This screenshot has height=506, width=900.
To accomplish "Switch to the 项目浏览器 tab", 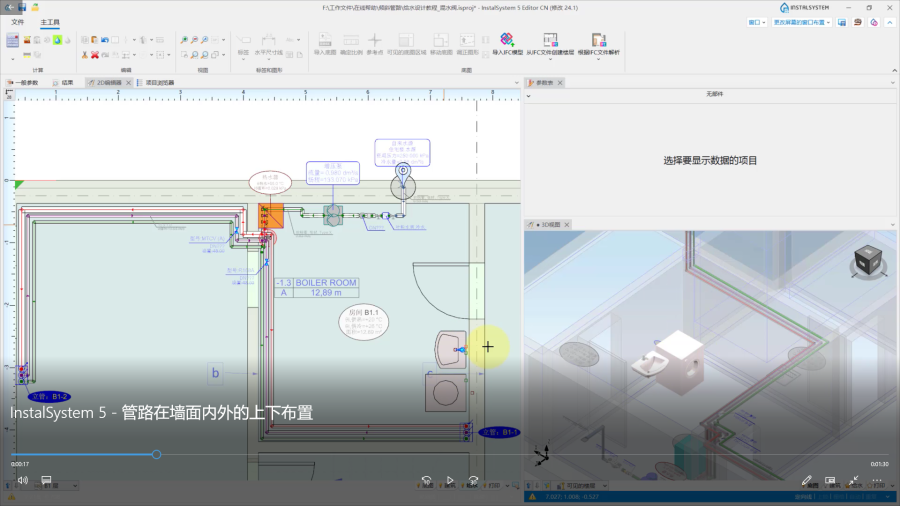I will point(156,83).
